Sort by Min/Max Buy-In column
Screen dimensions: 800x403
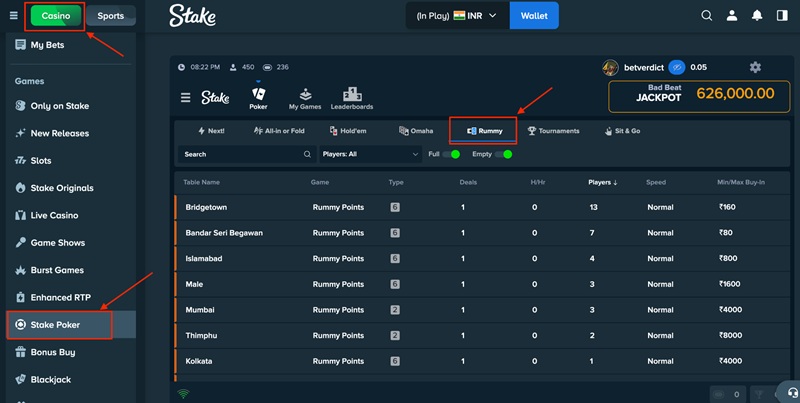(x=741, y=182)
